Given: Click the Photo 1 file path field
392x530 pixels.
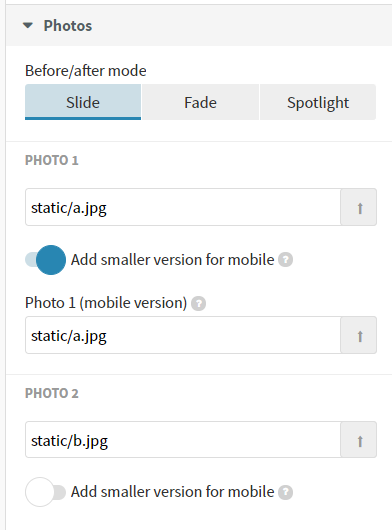Looking at the screenshot, I should click(183, 207).
